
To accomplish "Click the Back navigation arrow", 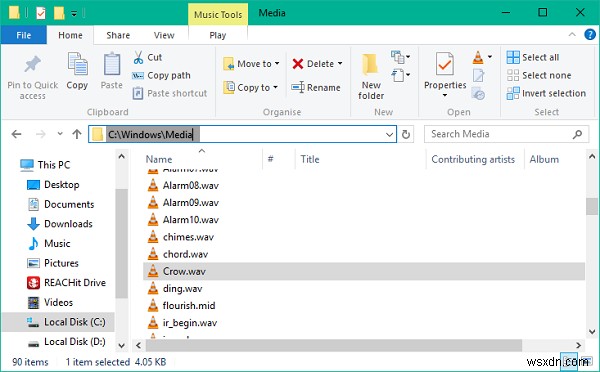I will [x=16, y=134].
